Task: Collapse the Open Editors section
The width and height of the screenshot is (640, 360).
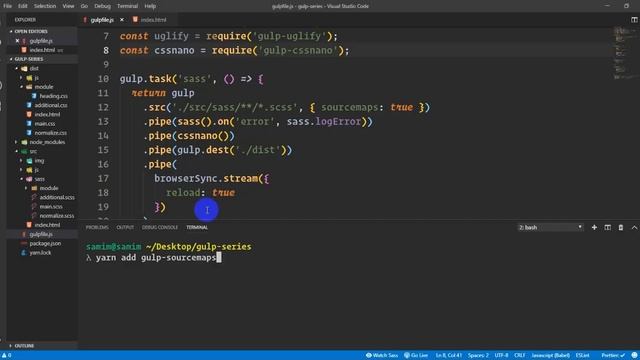Action: click(31, 31)
